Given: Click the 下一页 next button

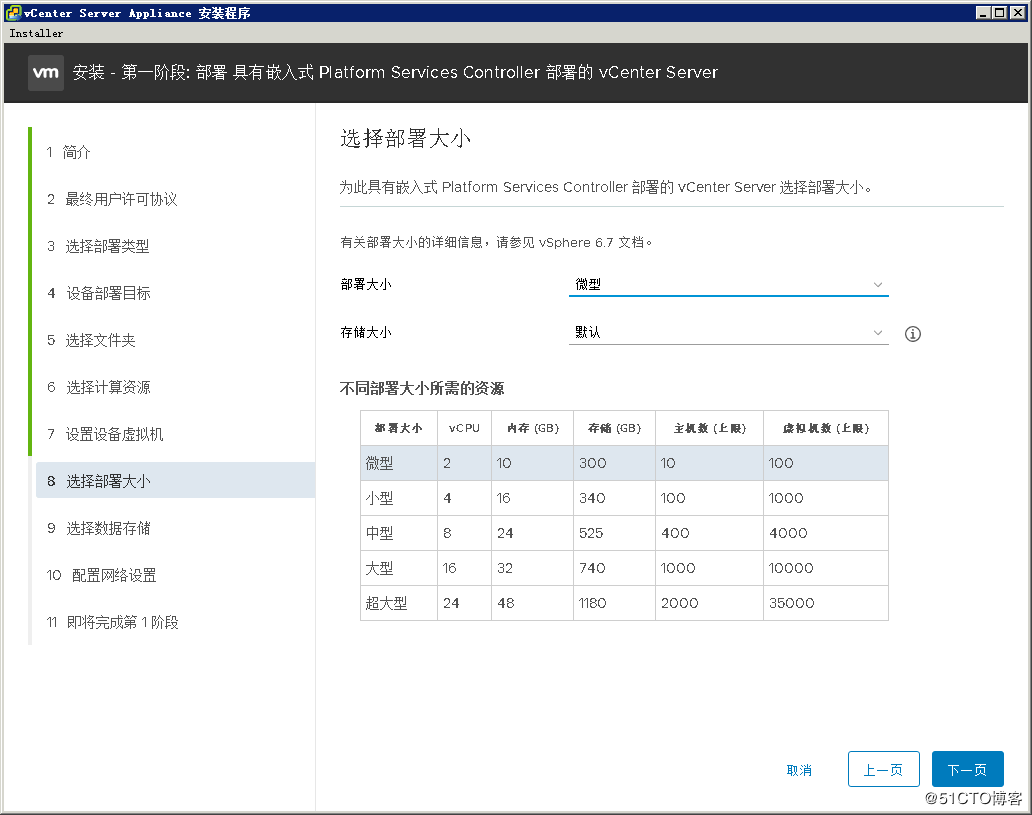Looking at the screenshot, I should point(968,769).
